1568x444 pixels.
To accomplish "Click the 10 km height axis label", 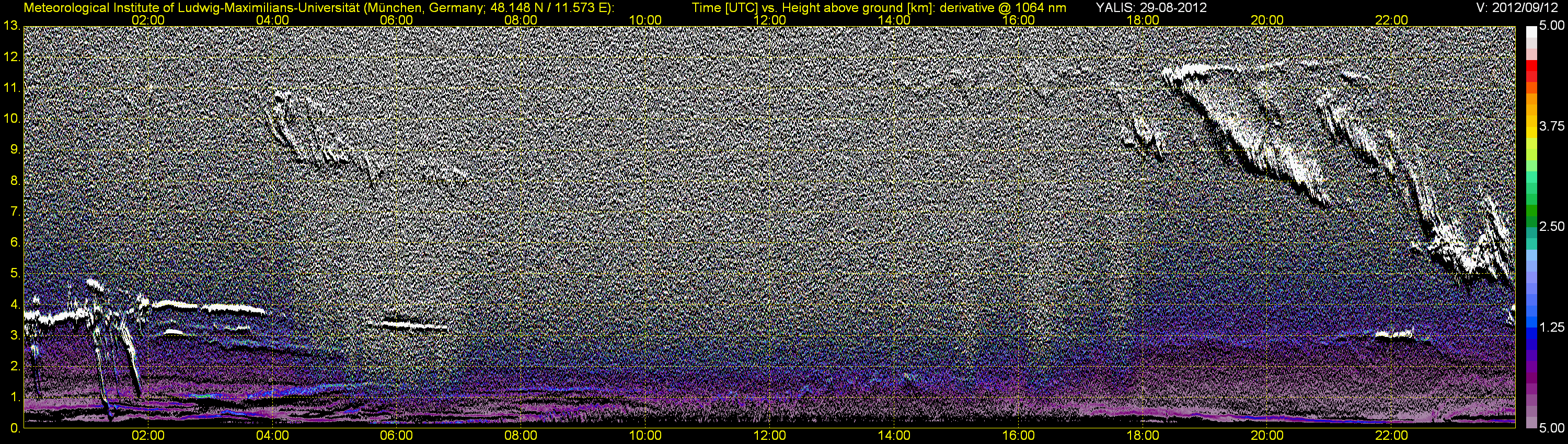I will pos(11,119).
